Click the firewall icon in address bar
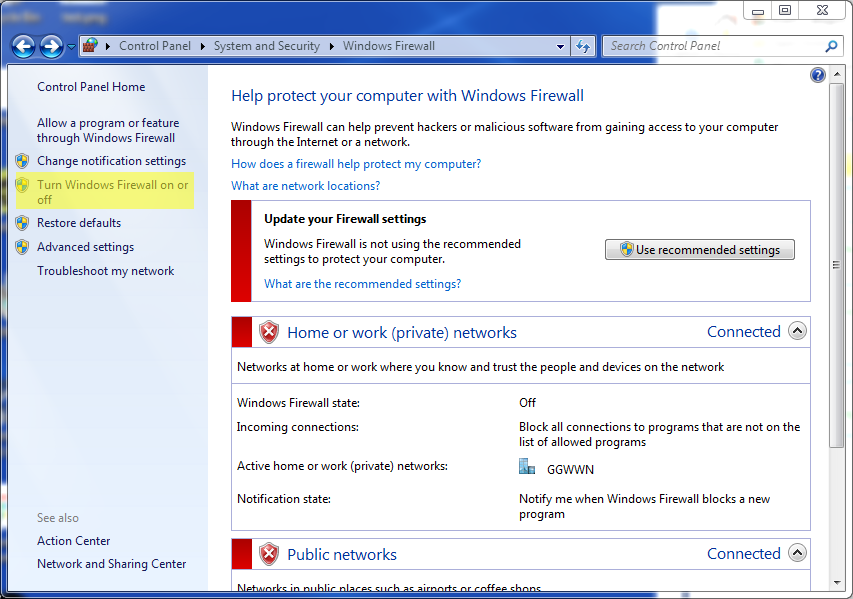This screenshot has width=853, height=599. tap(90, 46)
